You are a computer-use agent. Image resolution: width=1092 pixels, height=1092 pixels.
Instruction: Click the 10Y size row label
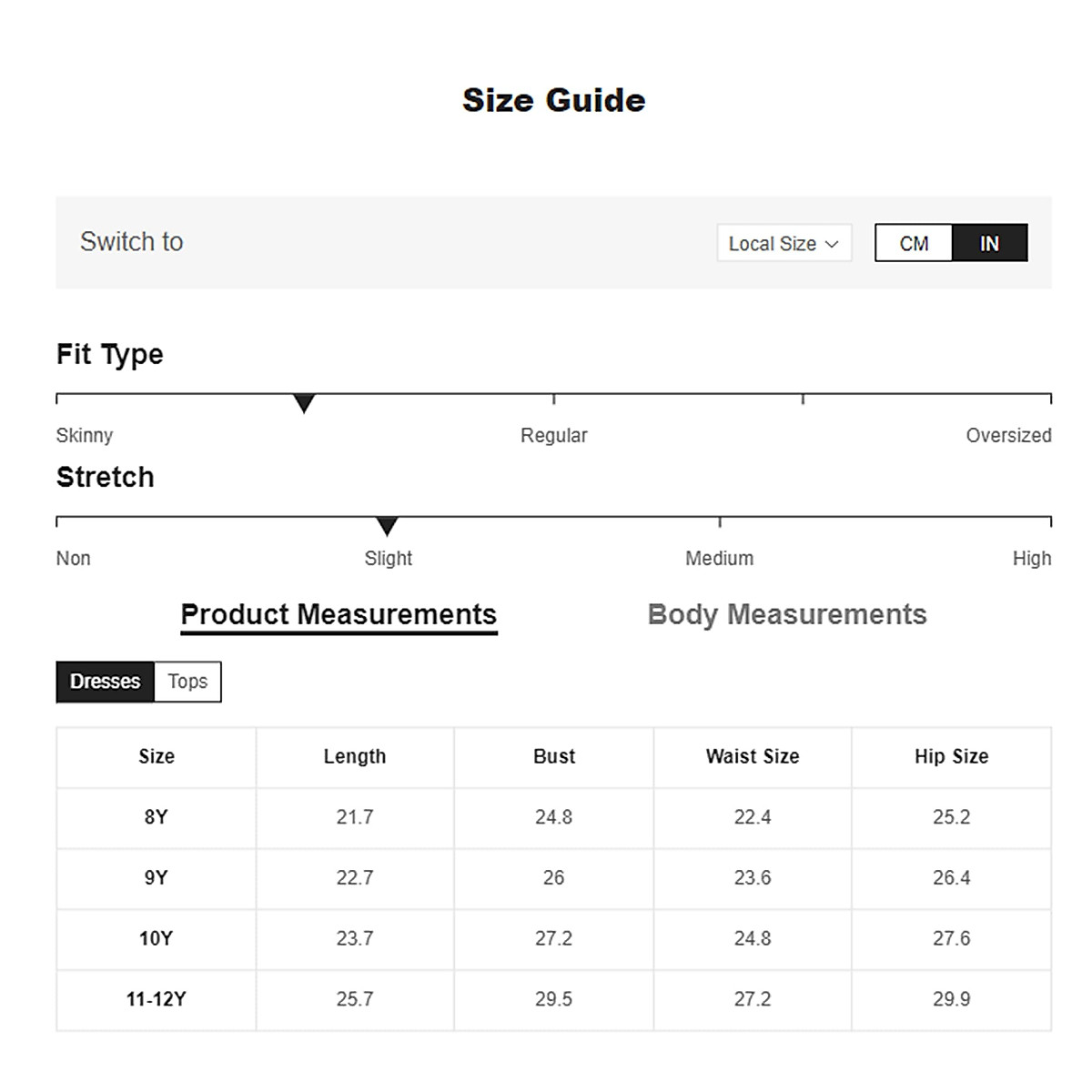coord(156,938)
